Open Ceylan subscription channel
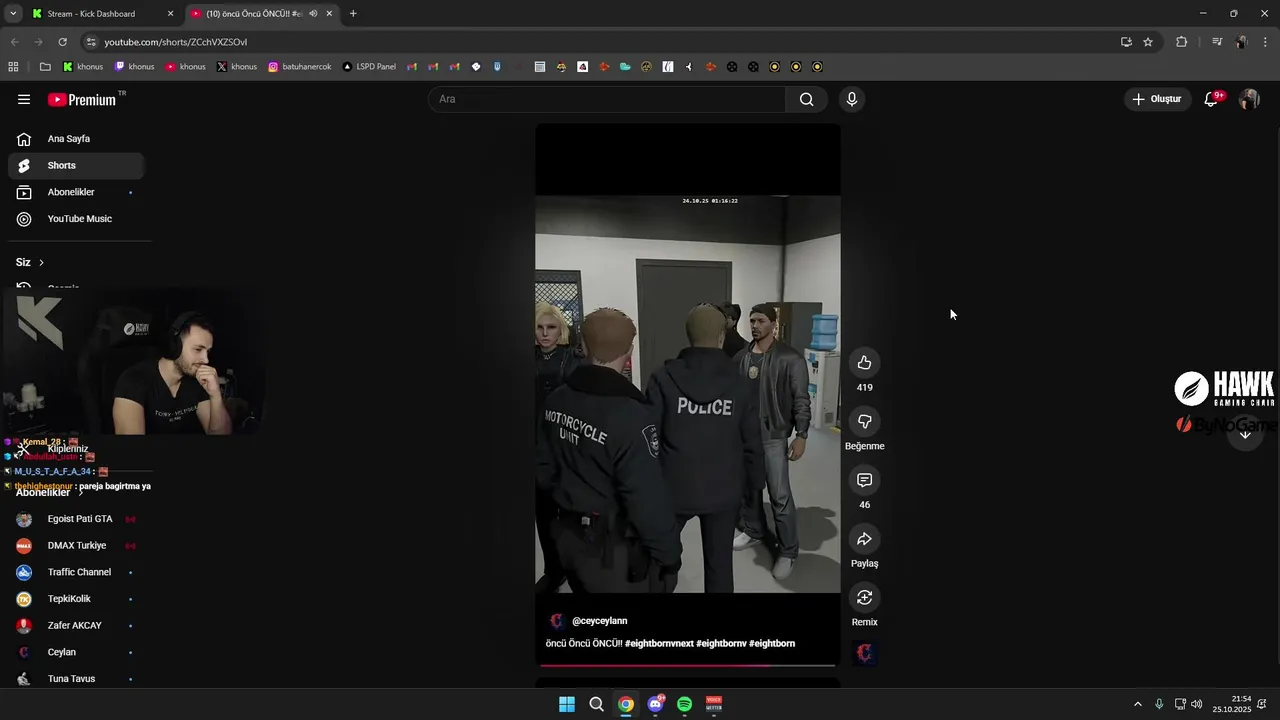The image size is (1280, 720). click(76, 652)
